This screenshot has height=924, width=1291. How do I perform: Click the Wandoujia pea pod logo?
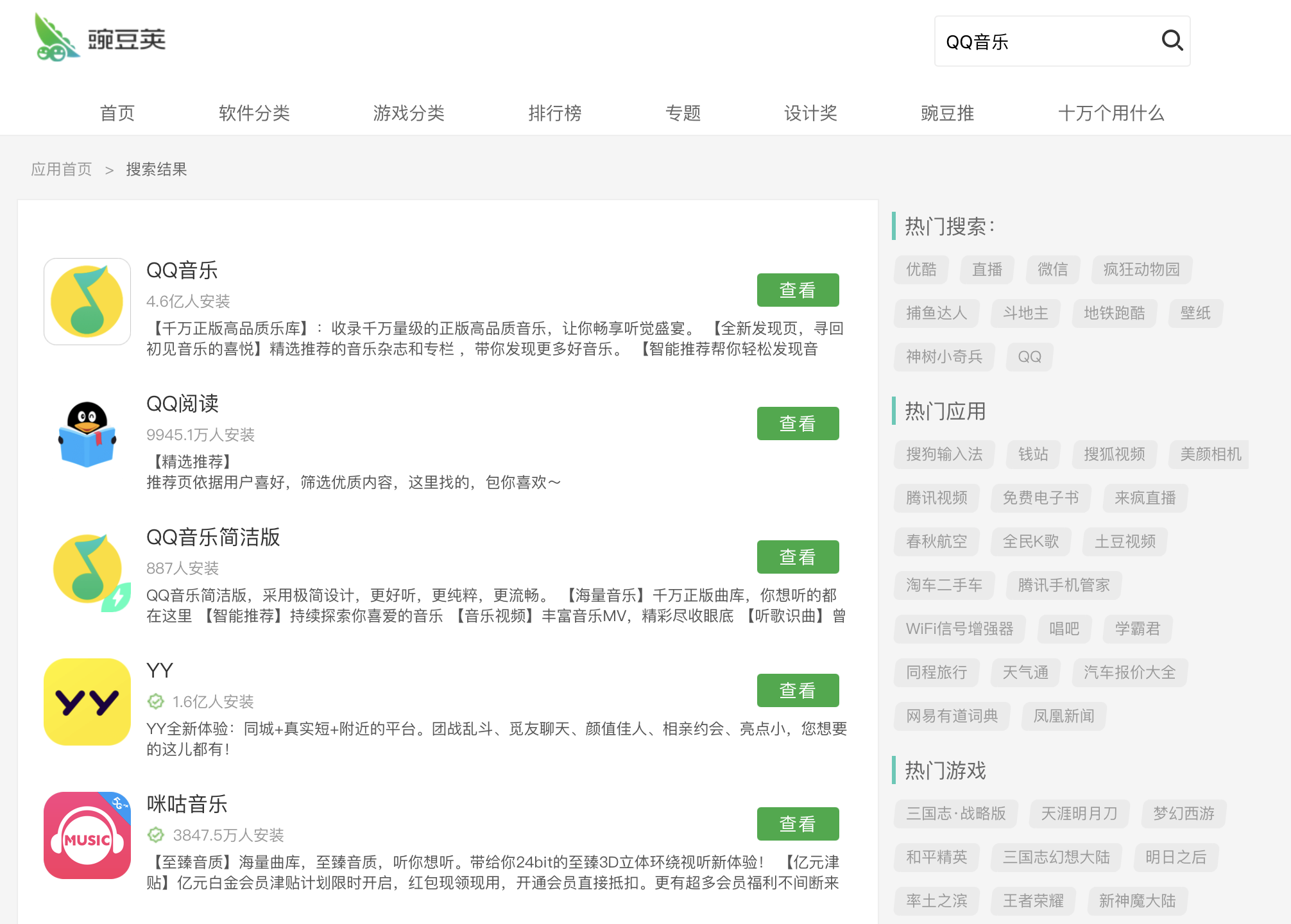[58, 38]
